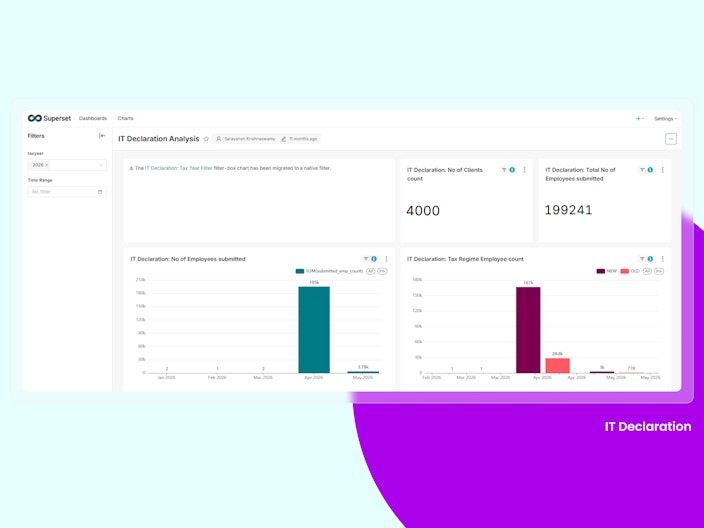Click the Time Range calendar icon

pos(100,192)
